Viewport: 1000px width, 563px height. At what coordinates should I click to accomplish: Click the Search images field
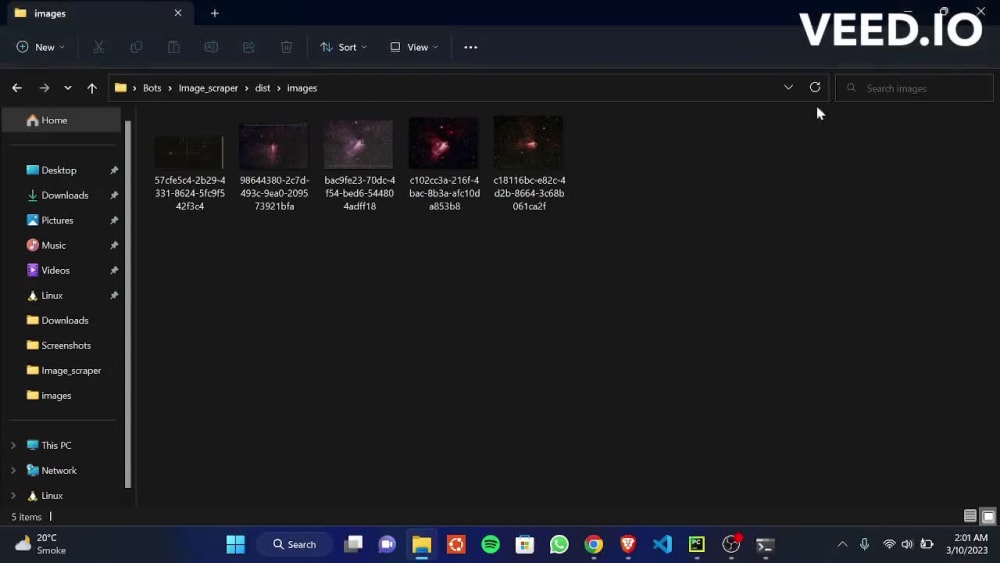pos(914,88)
